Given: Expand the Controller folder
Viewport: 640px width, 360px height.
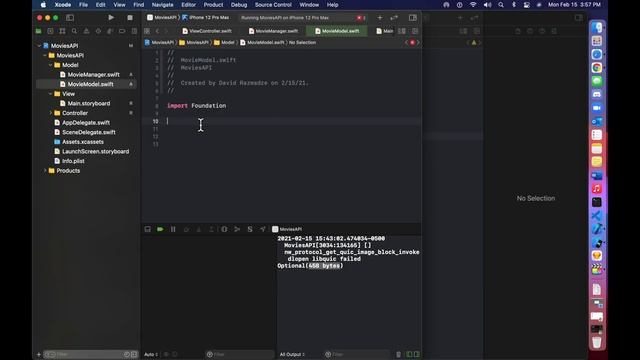Looking at the screenshot, I should coord(51,113).
